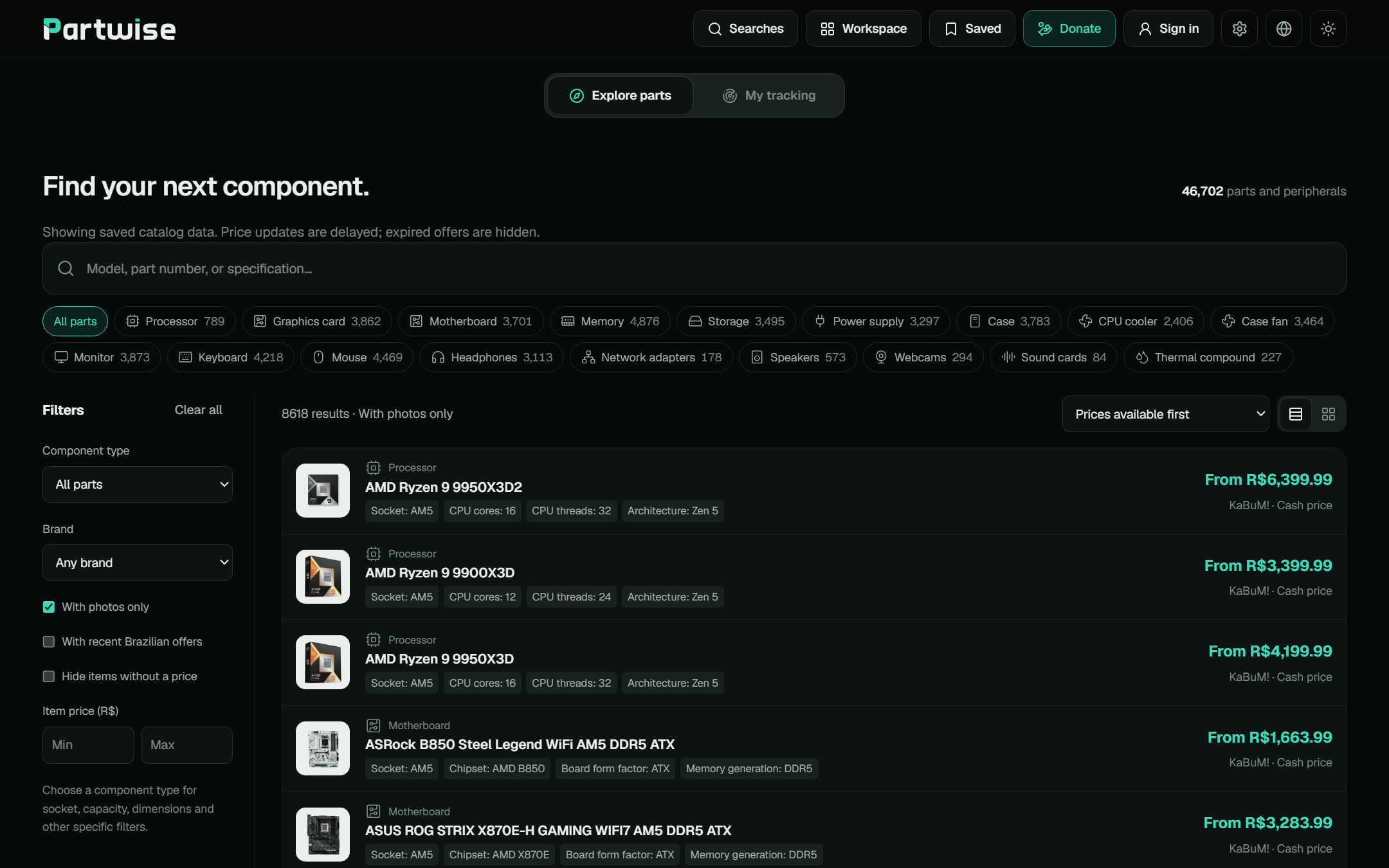Open Saved items page
Image resolution: width=1389 pixels, height=868 pixels.
[972, 29]
